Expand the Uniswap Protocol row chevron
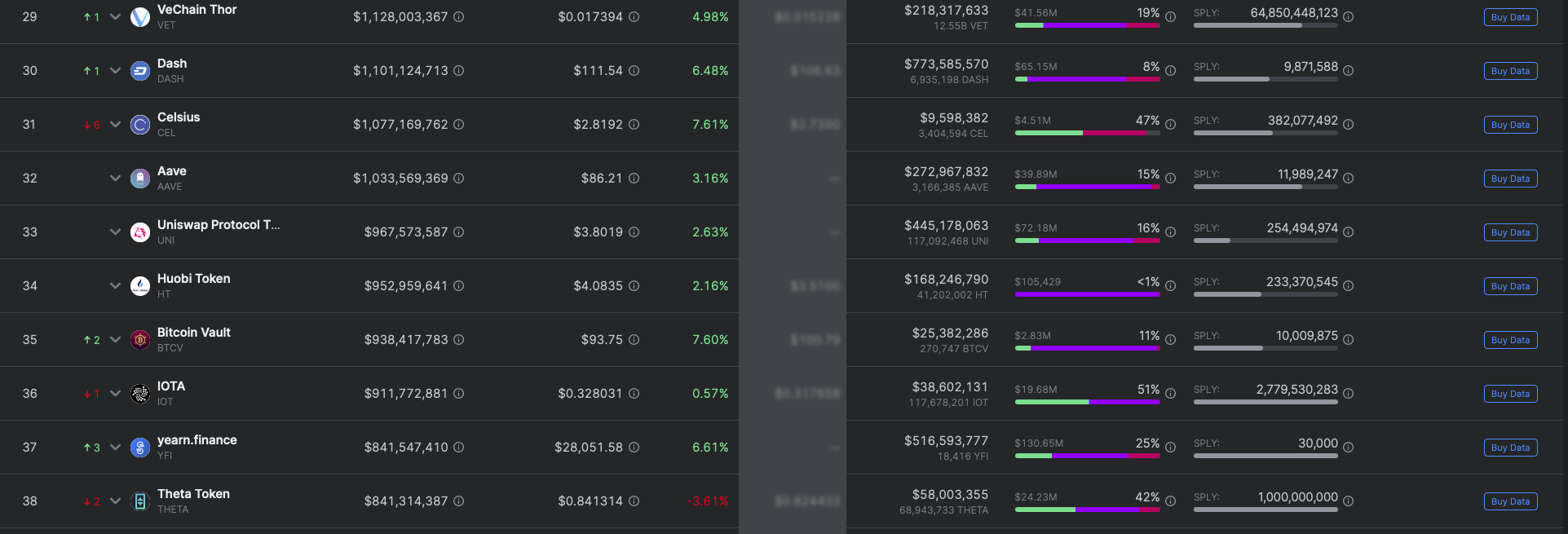The image size is (1568, 534). 115,232
